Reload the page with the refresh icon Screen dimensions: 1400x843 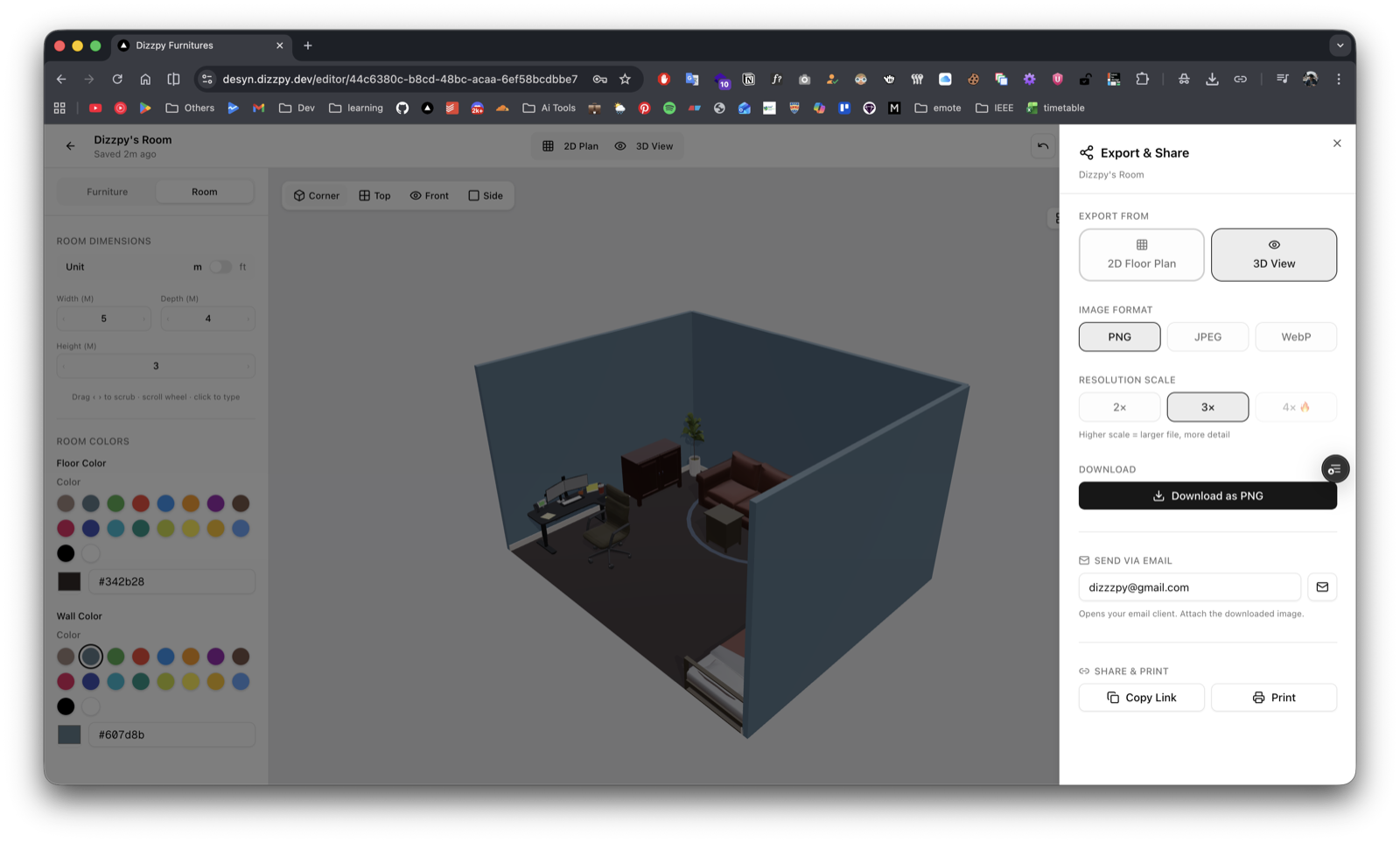117,79
